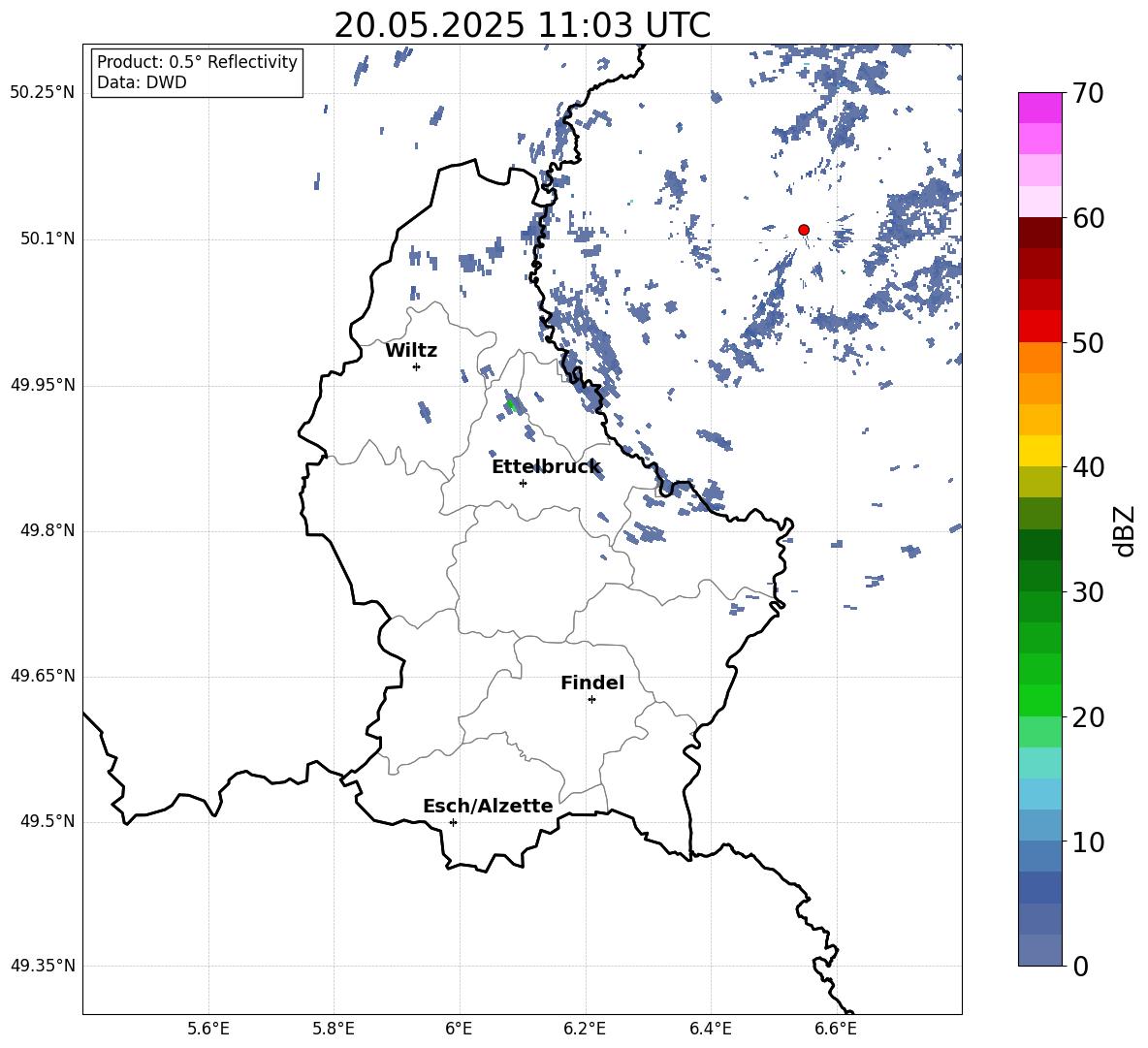Click the 'Esch/Alzette' label
The image size is (1148, 1048).
coord(488,806)
